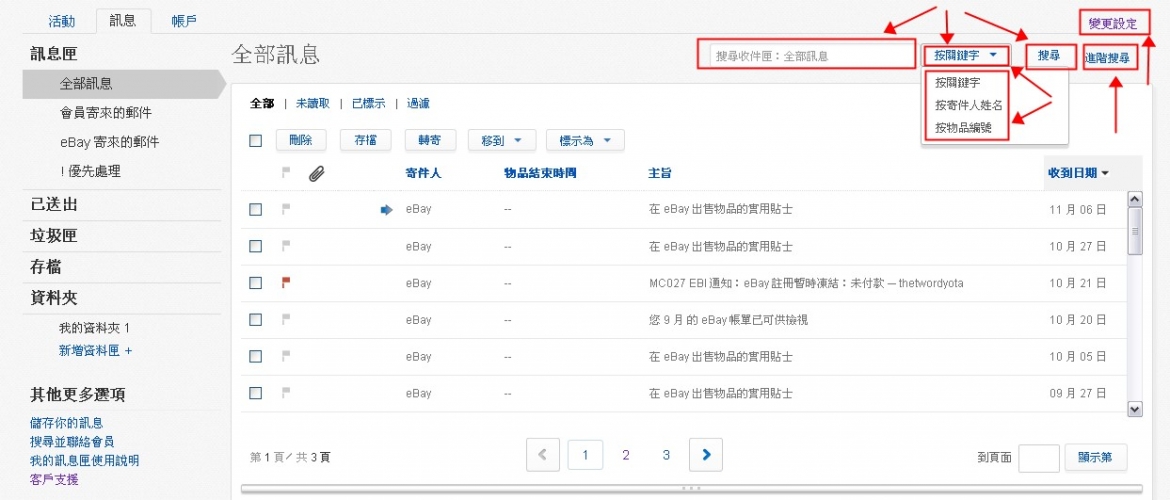Viewport: 1170px width, 500px height.
Task: Tick the select-all checkbox above the message list
Action: pyautogui.click(x=256, y=141)
